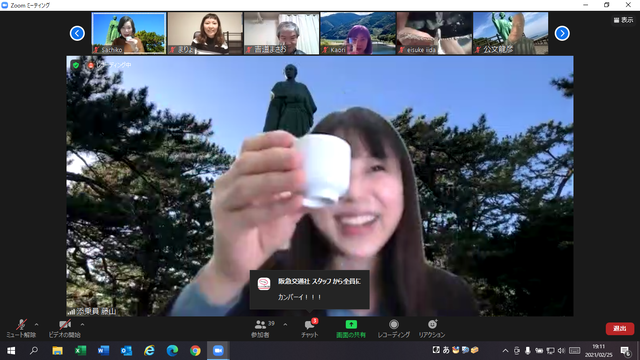Expand arrow beside the participants button
640x360 pixels.
(285, 325)
